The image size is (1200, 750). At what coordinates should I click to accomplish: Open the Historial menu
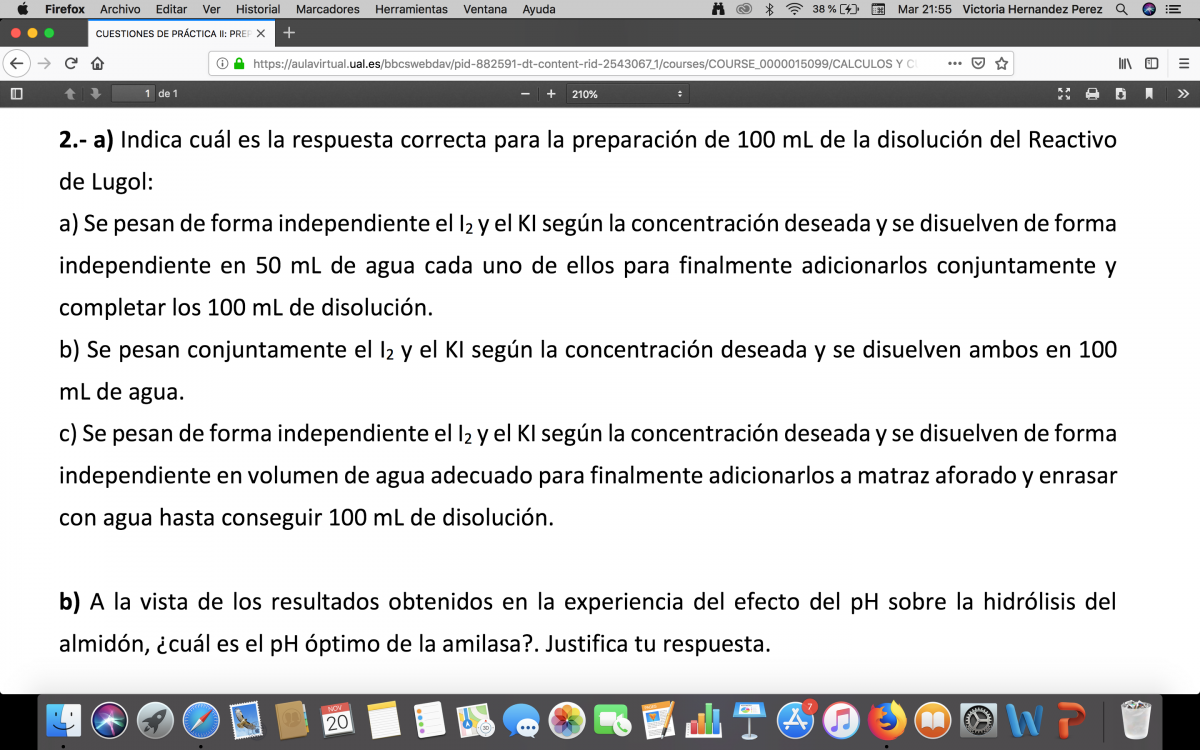click(257, 9)
